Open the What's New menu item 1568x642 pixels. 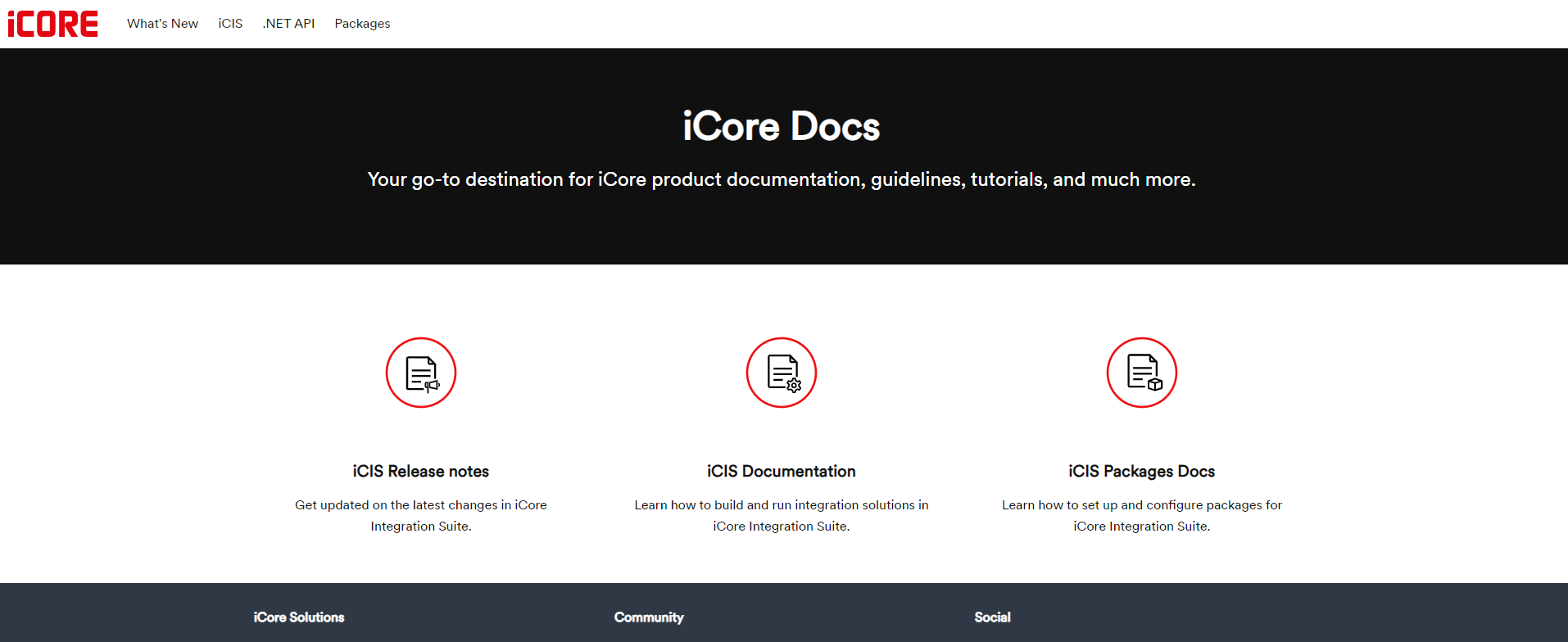162,24
